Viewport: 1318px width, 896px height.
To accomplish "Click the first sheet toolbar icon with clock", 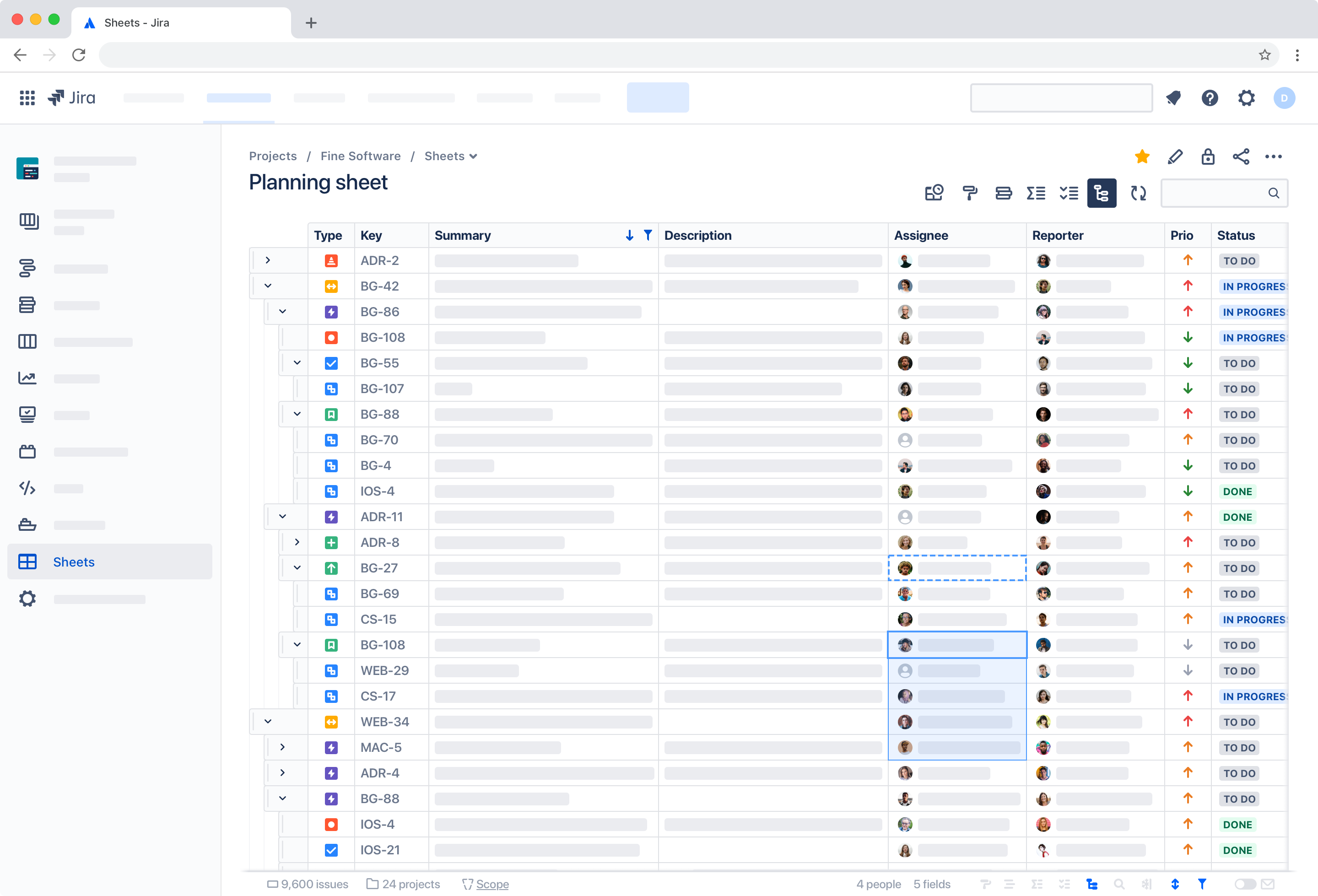I will coord(934,194).
